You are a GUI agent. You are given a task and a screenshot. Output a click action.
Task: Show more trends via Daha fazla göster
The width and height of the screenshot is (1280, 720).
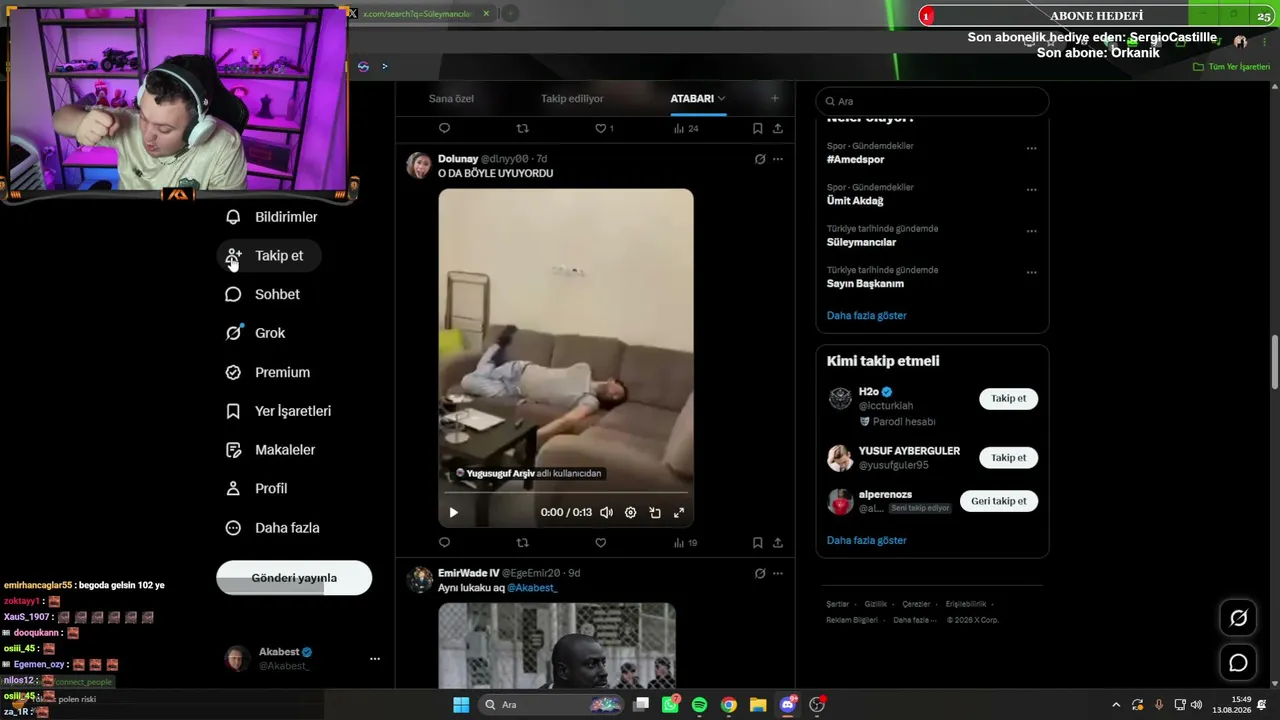[866, 316]
